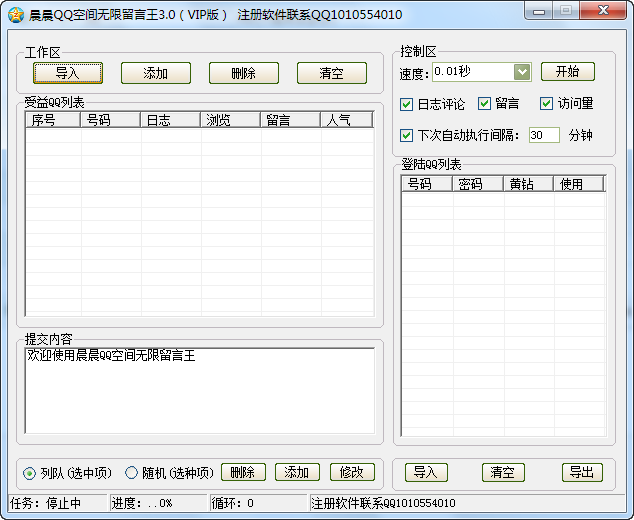Click the 导入 button in 工作区

pyautogui.click(x=68, y=73)
